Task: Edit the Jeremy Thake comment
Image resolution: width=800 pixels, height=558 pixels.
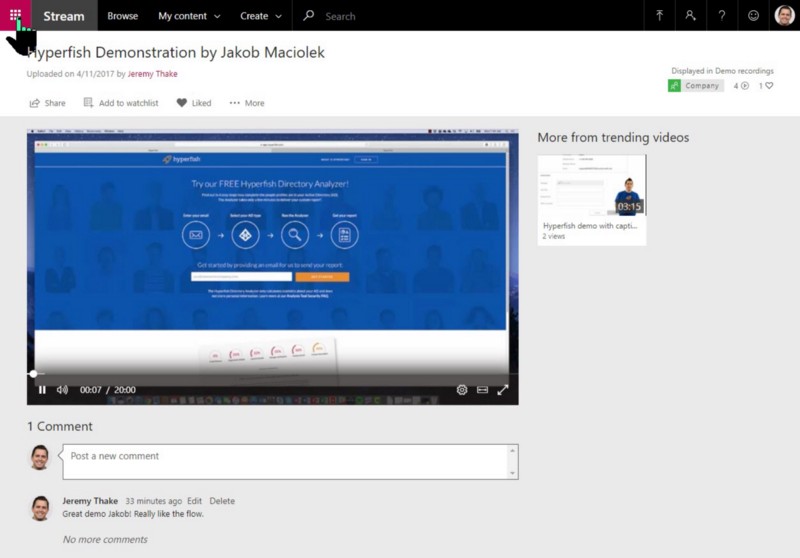Action: coord(194,501)
